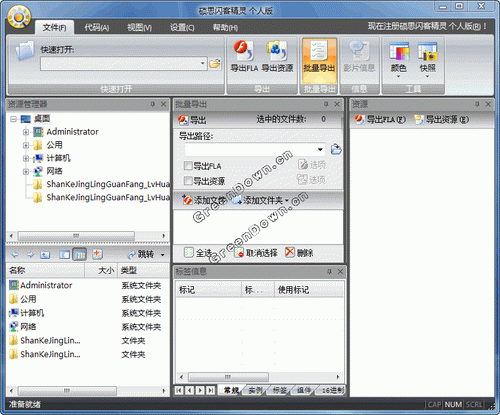Expand the Administrator tree node

pyautogui.click(x=26, y=132)
